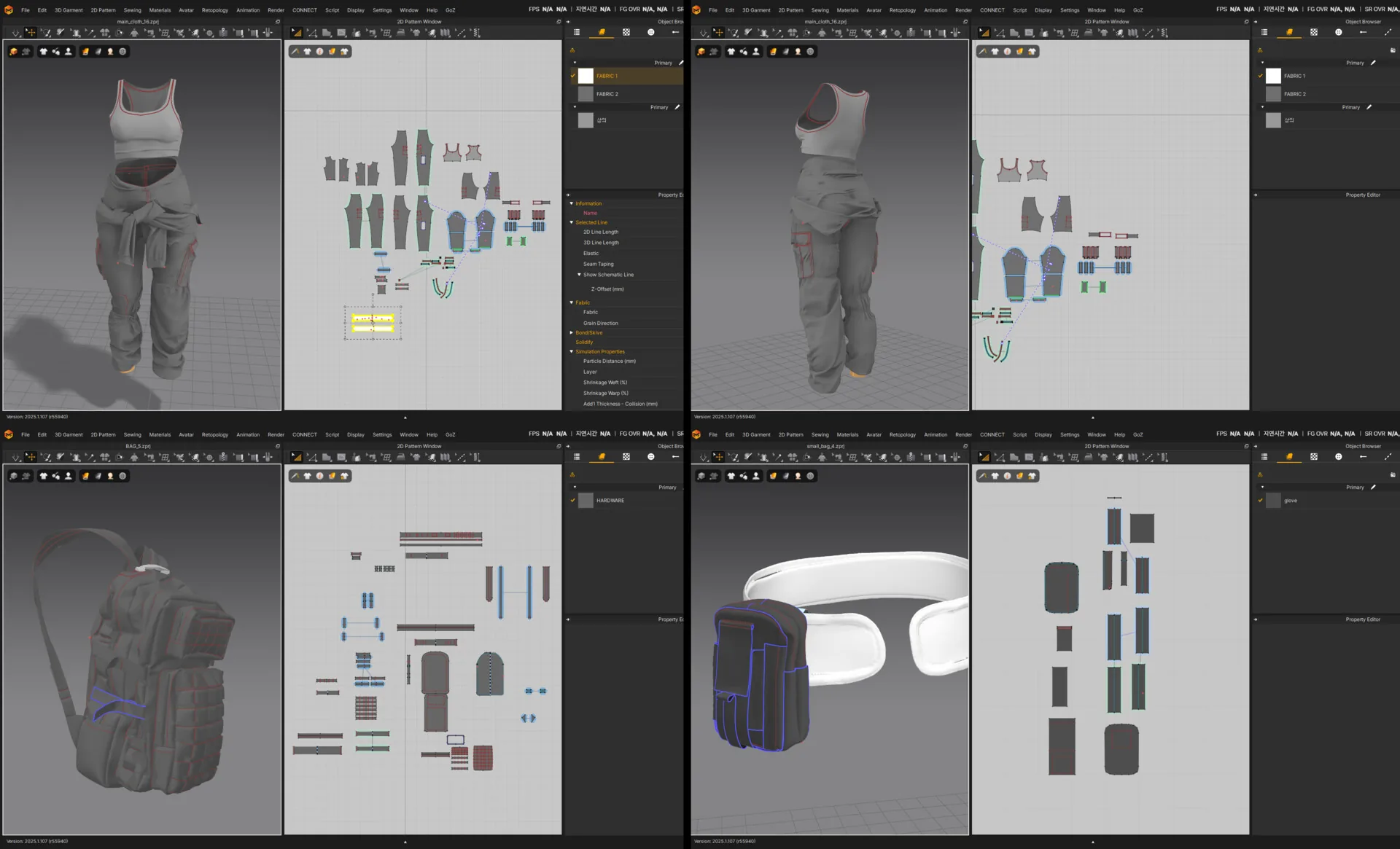Toggle the checkmark beside glove fabric

coord(1261,501)
